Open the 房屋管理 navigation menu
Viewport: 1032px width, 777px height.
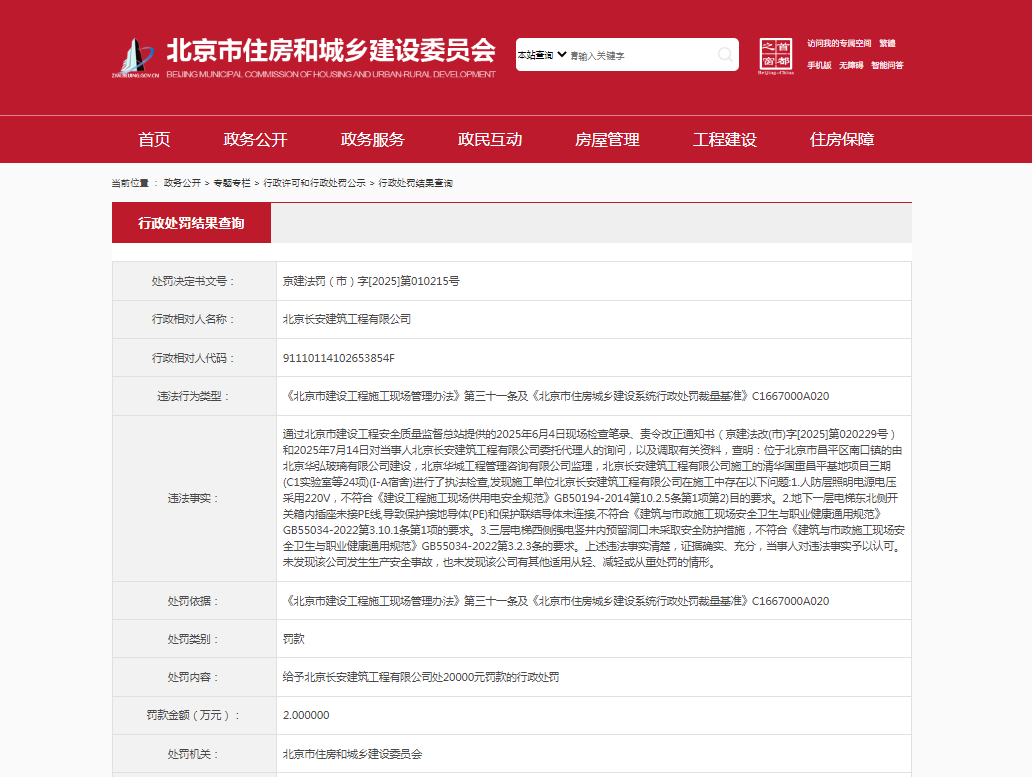(x=607, y=140)
